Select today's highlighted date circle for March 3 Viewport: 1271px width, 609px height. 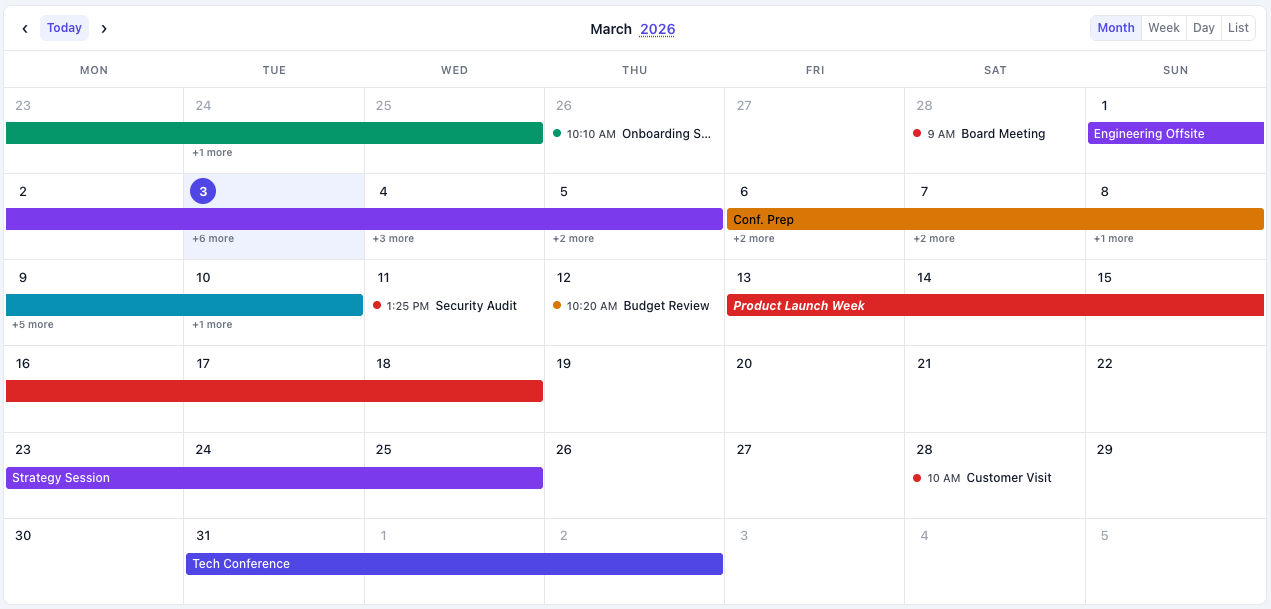point(203,190)
